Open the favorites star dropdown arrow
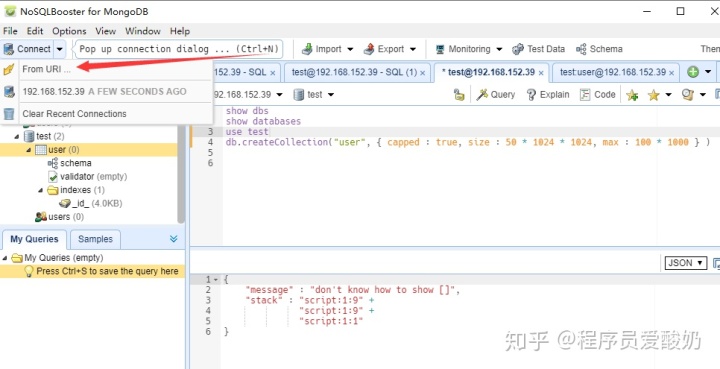 tap(668, 95)
